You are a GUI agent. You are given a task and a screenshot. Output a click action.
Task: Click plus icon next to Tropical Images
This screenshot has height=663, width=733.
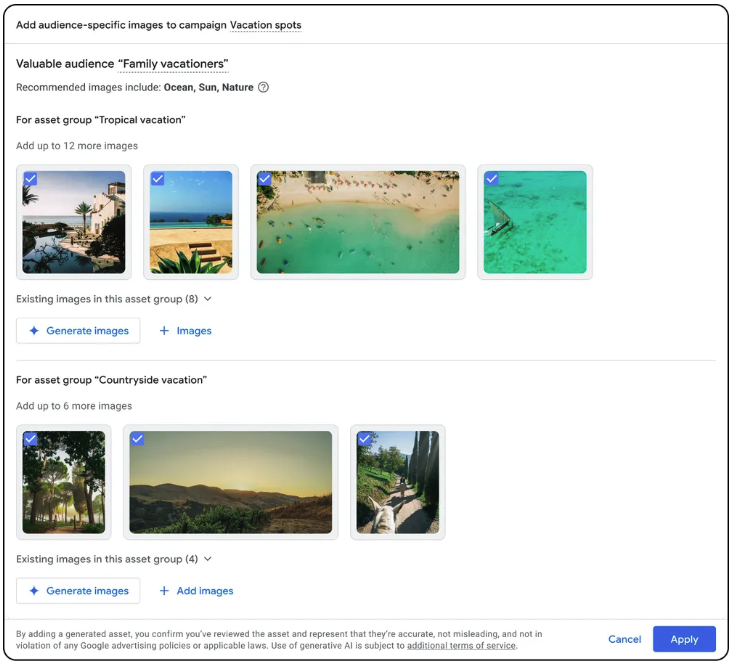164,331
